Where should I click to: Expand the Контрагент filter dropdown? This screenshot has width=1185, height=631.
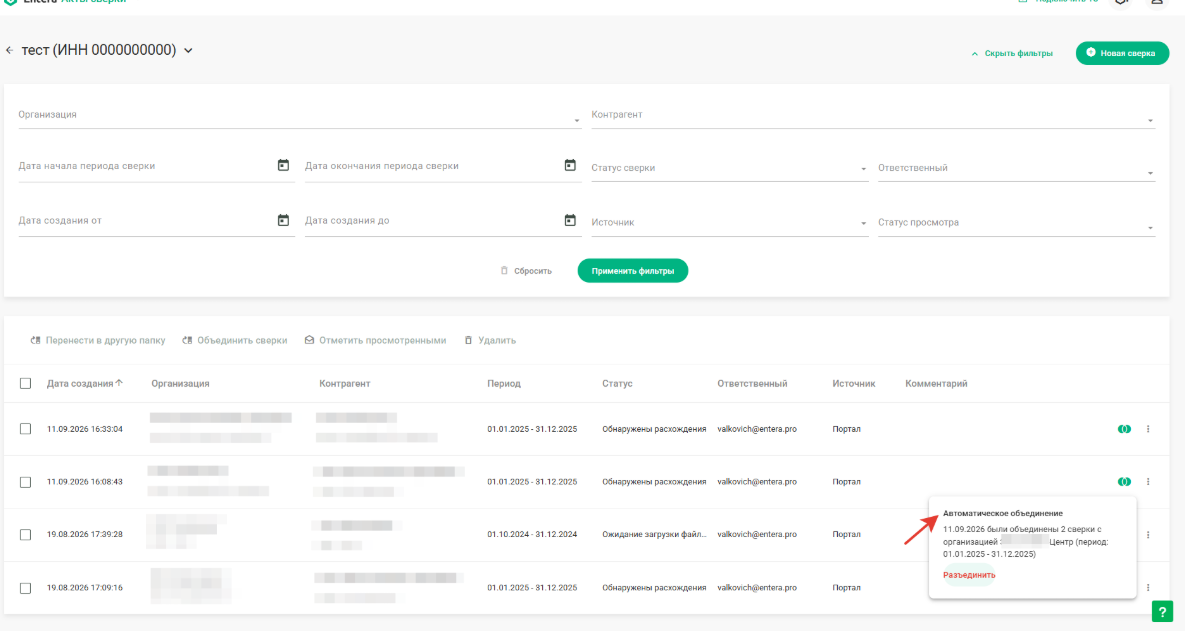(873, 116)
